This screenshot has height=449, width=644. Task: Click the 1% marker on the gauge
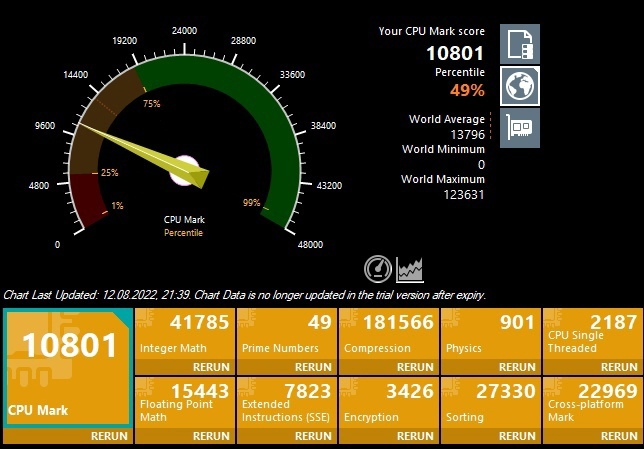[x=117, y=205]
